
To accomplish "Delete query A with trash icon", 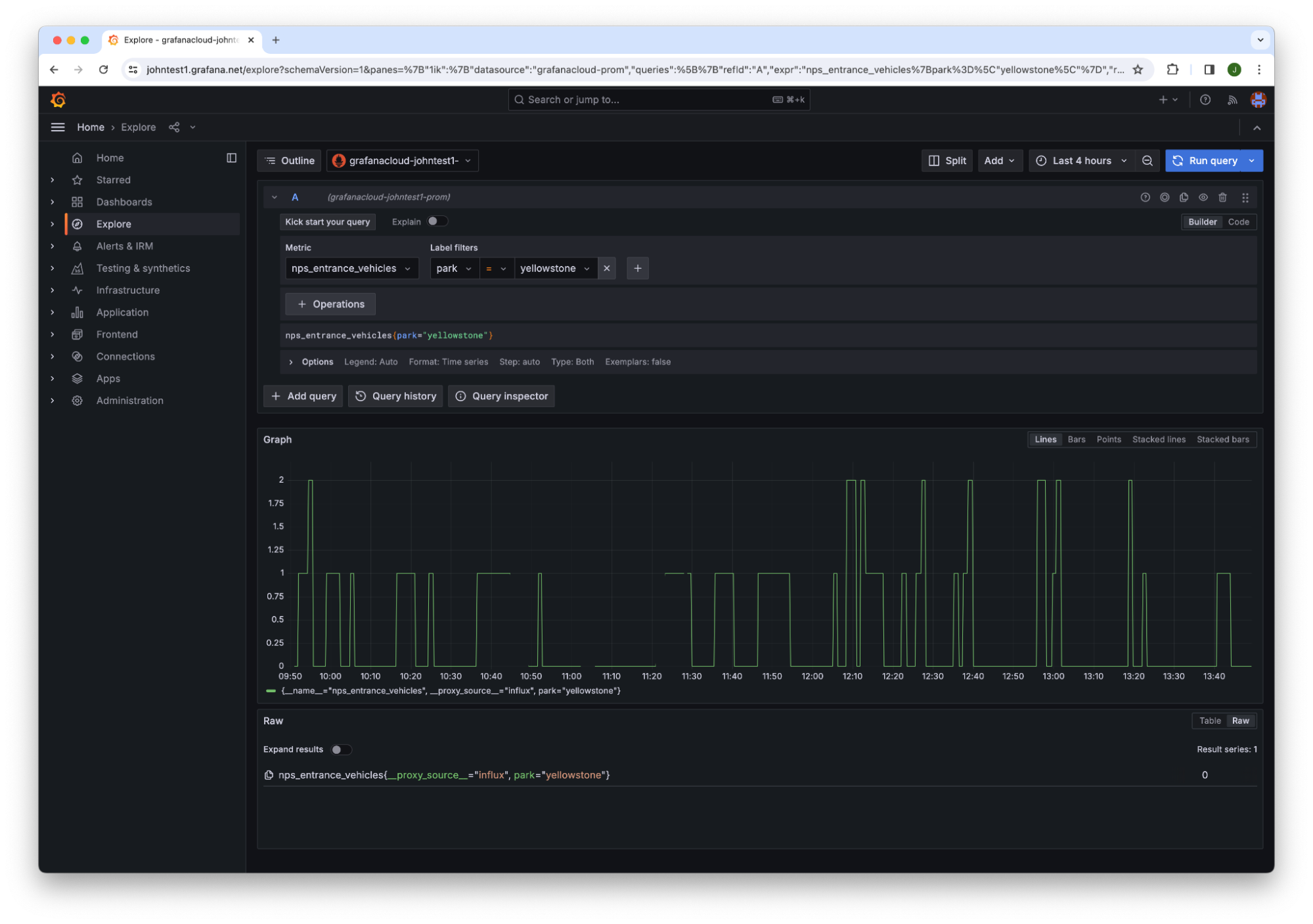I will [1222, 198].
